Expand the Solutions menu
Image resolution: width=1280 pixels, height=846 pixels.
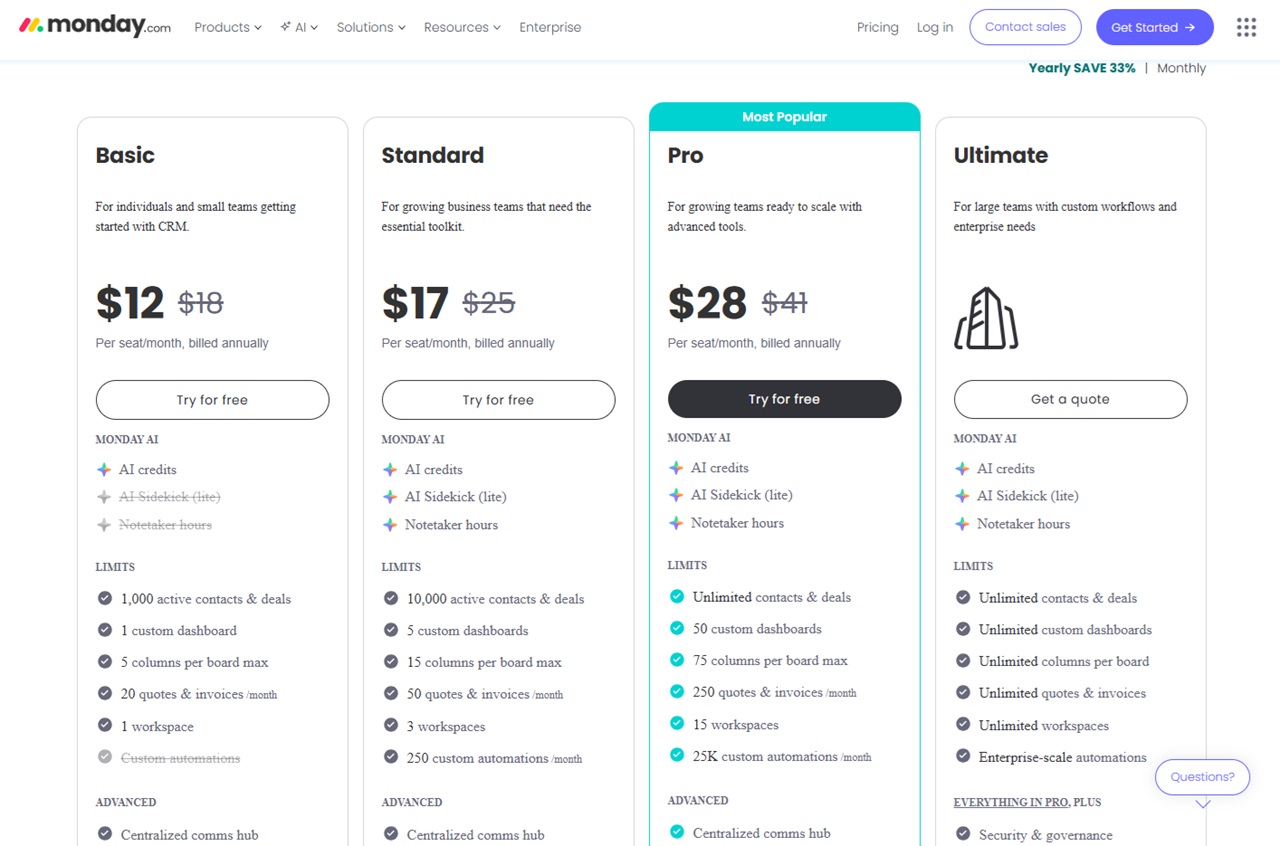pos(365,27)
